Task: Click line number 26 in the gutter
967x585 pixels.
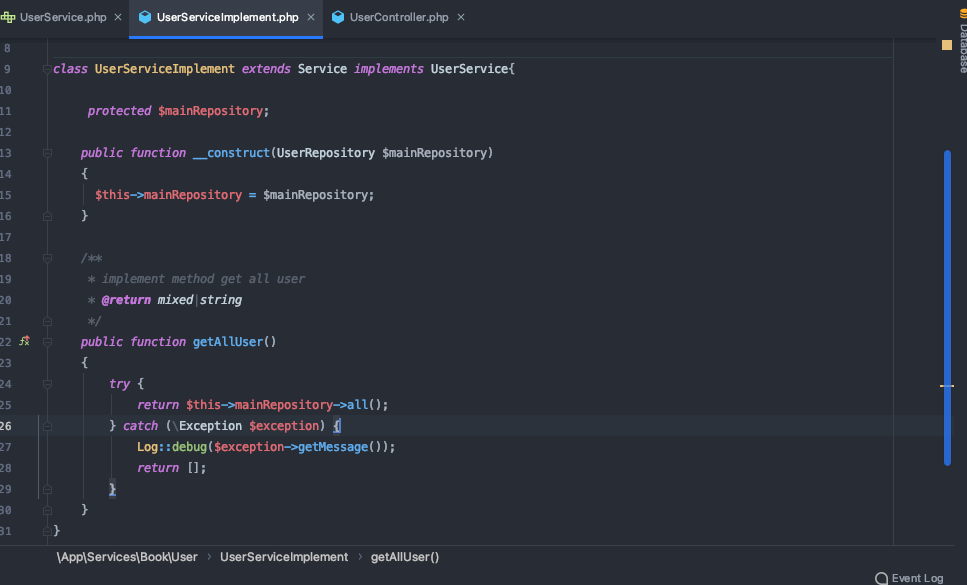Action: 8,425
